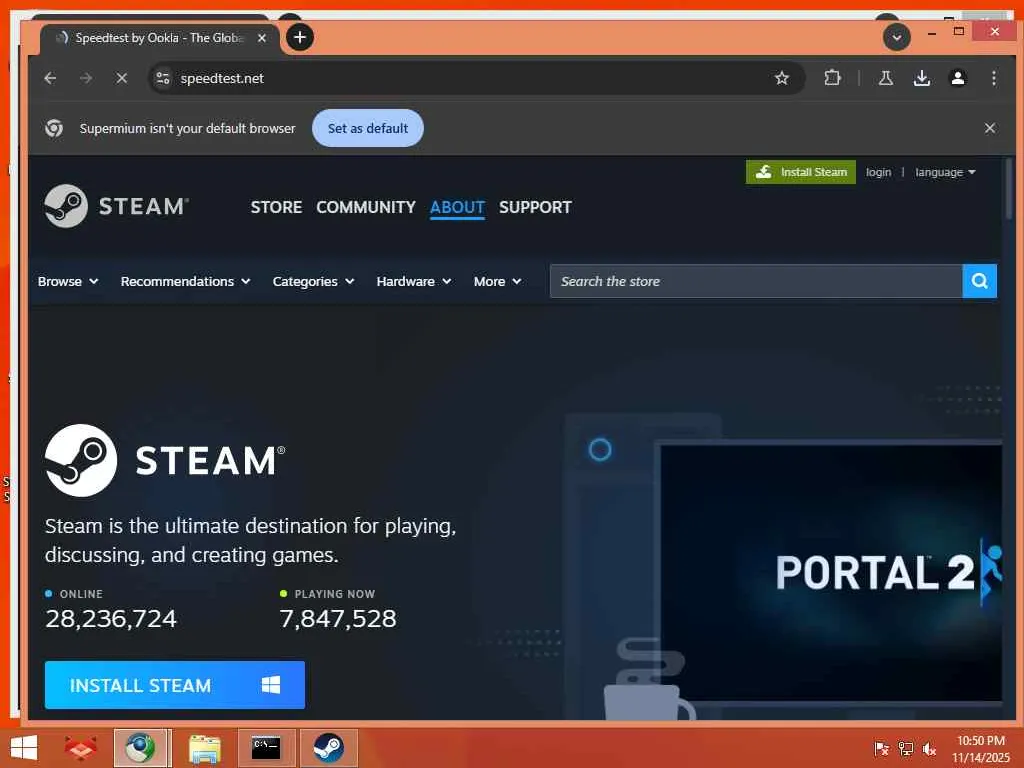Open the Chrome Labs flask icon
The height and width of the screenshot is (768, 1024).
click(886, 78)
